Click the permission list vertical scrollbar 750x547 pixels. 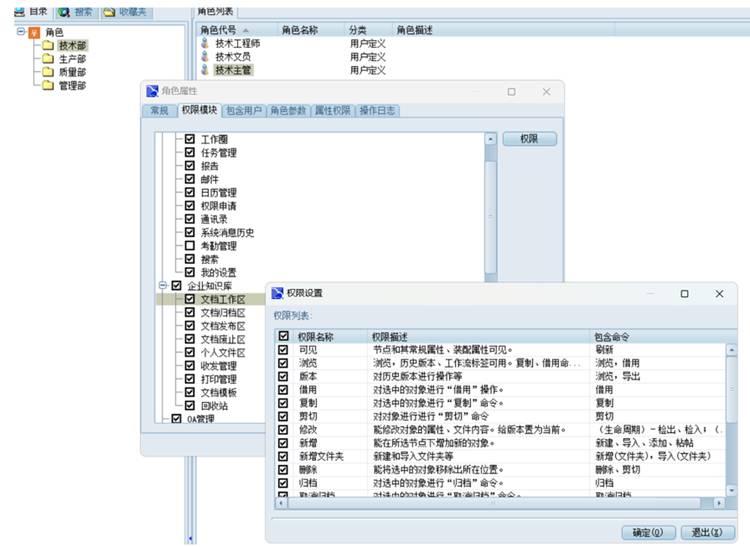click(x=731, y=420)
